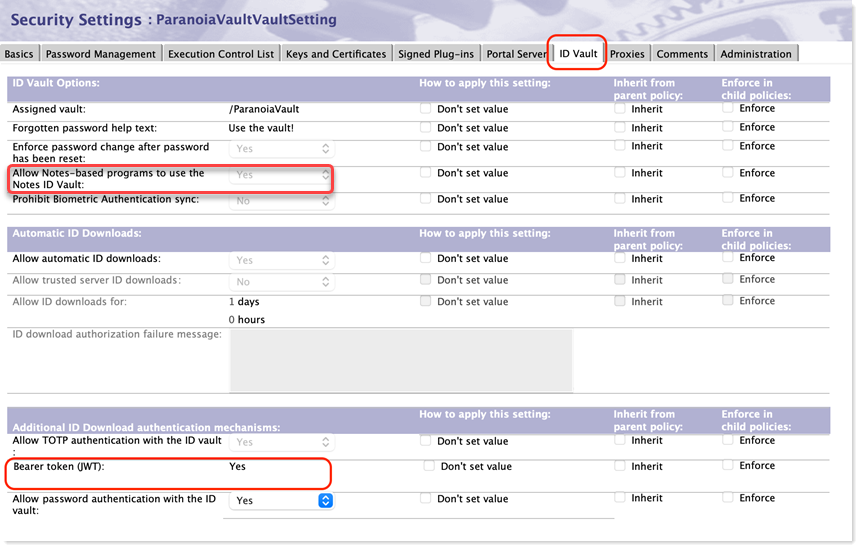Select the ID Vault tab

coord(578,53)
